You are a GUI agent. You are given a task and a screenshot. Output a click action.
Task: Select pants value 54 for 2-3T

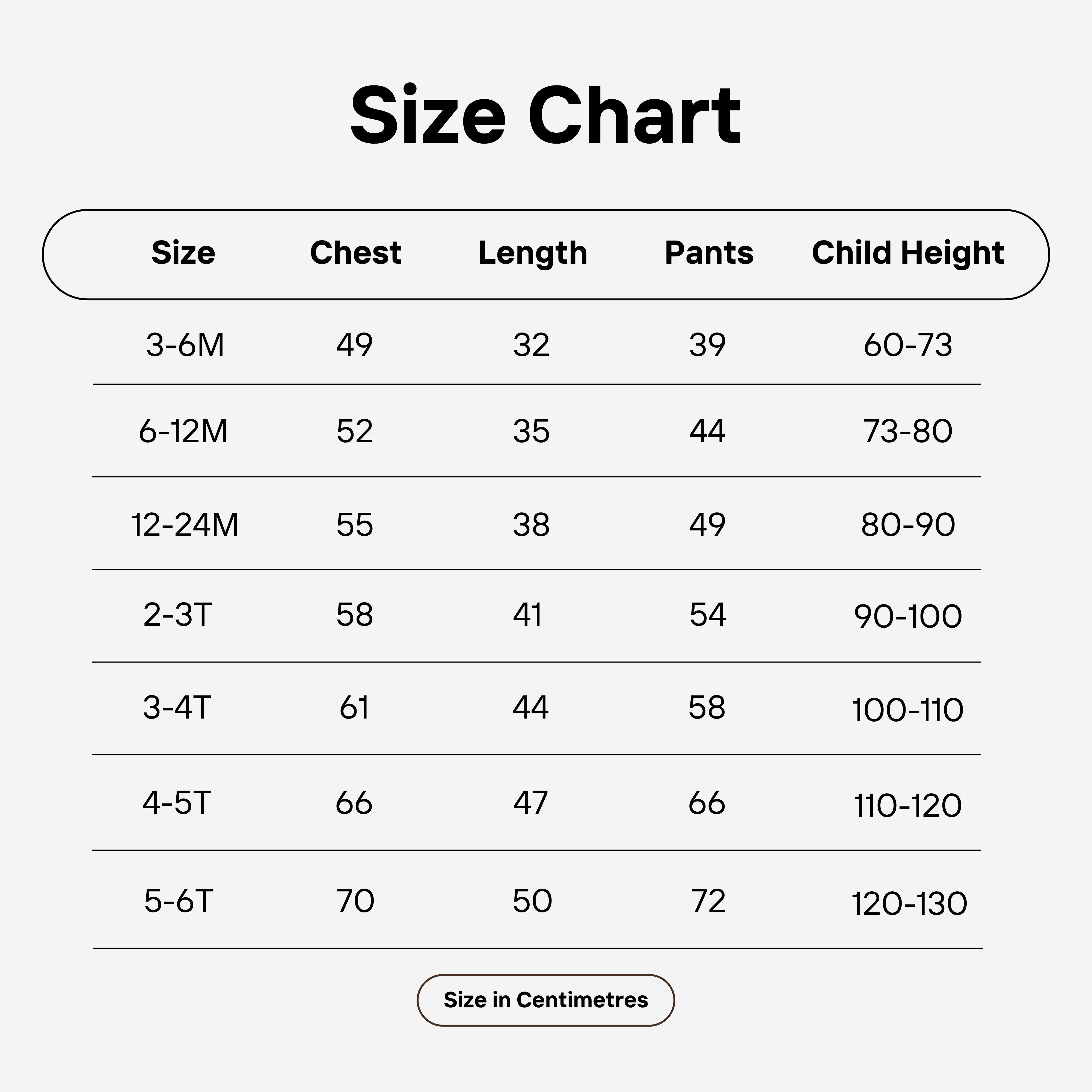pyautogui.click(x=708, y=615)
